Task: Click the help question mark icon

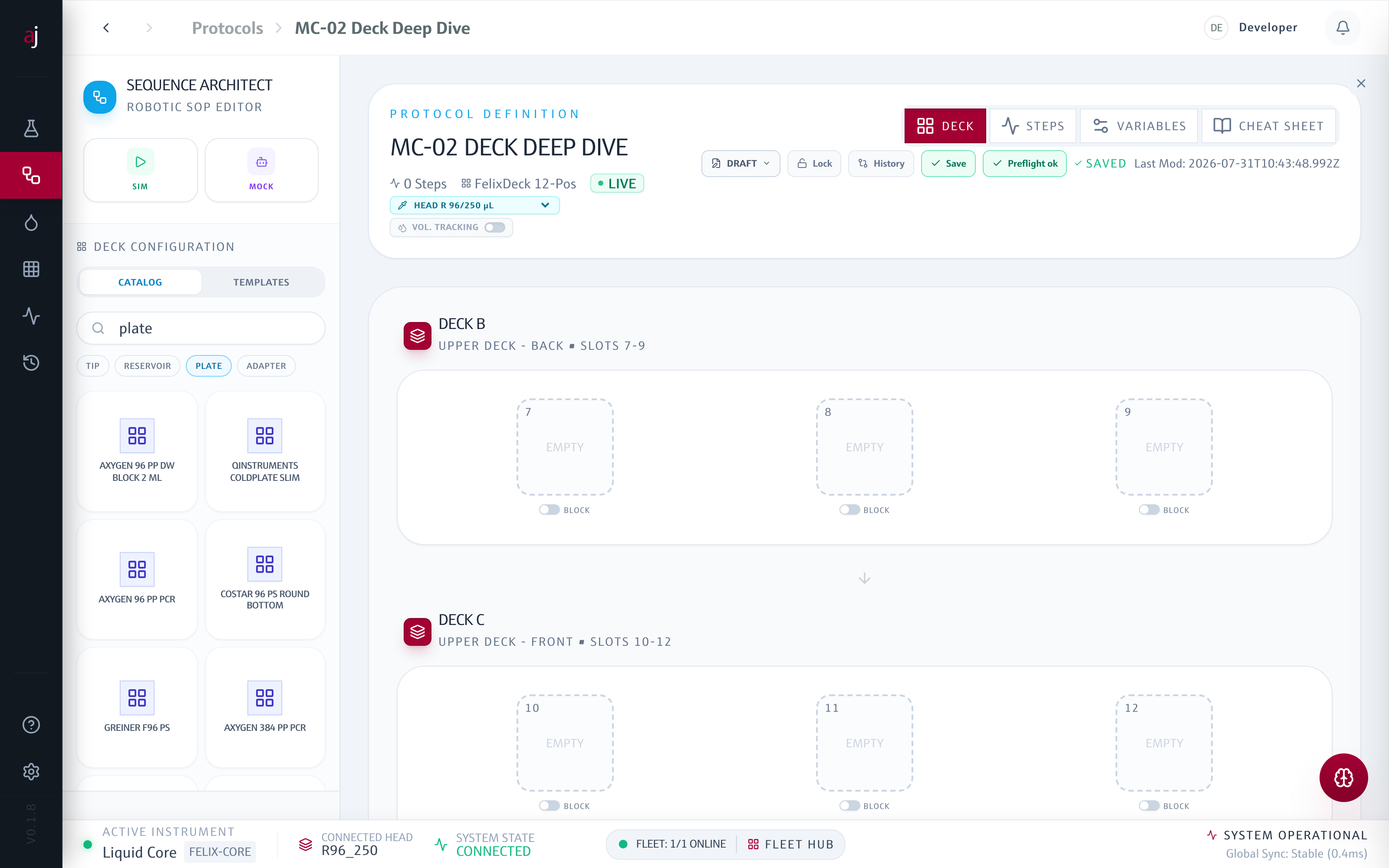Action: pos(31,724)
